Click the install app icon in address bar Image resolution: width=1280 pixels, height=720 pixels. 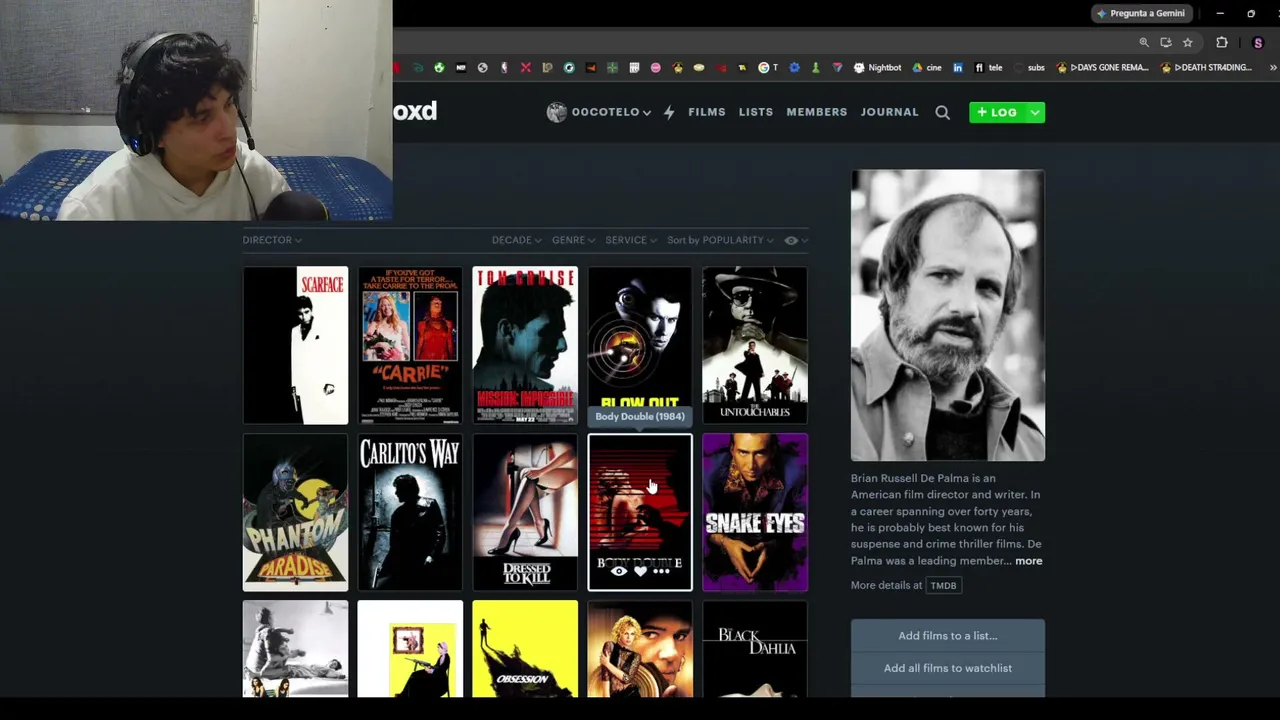pyautogui.click(x=1166, y=43)
